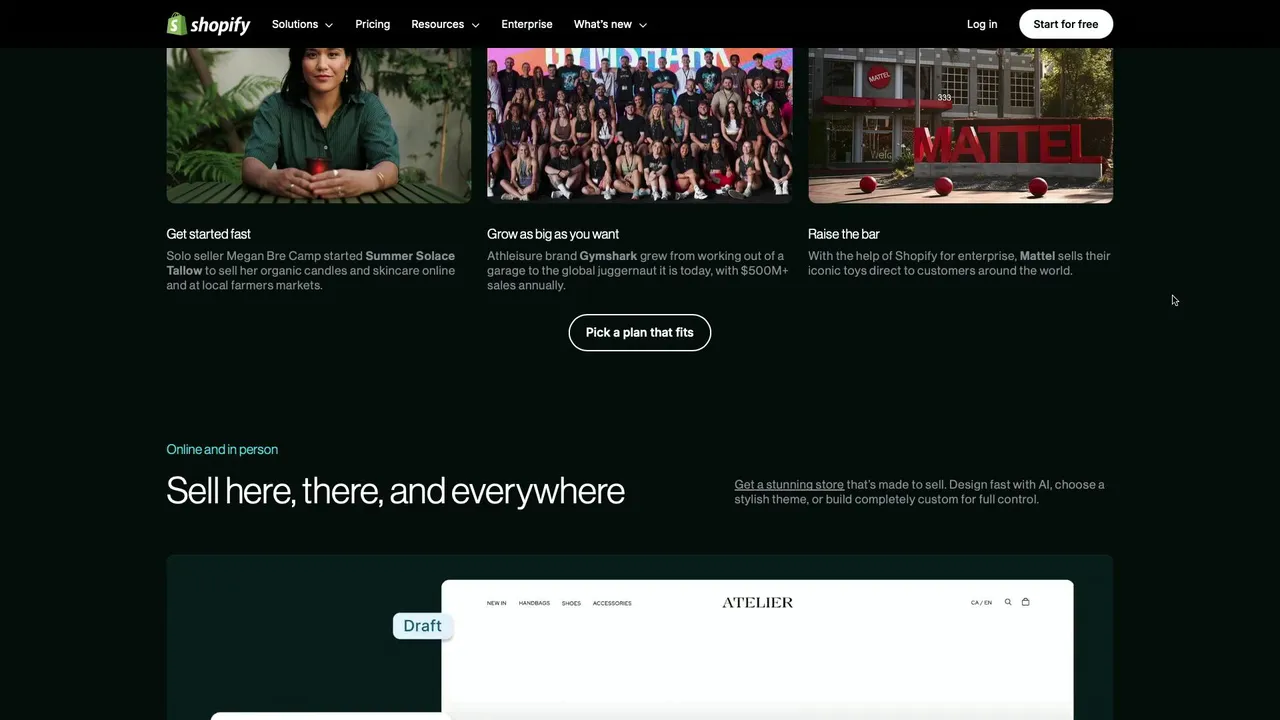Click the Log in link

[x=982, y=24]
